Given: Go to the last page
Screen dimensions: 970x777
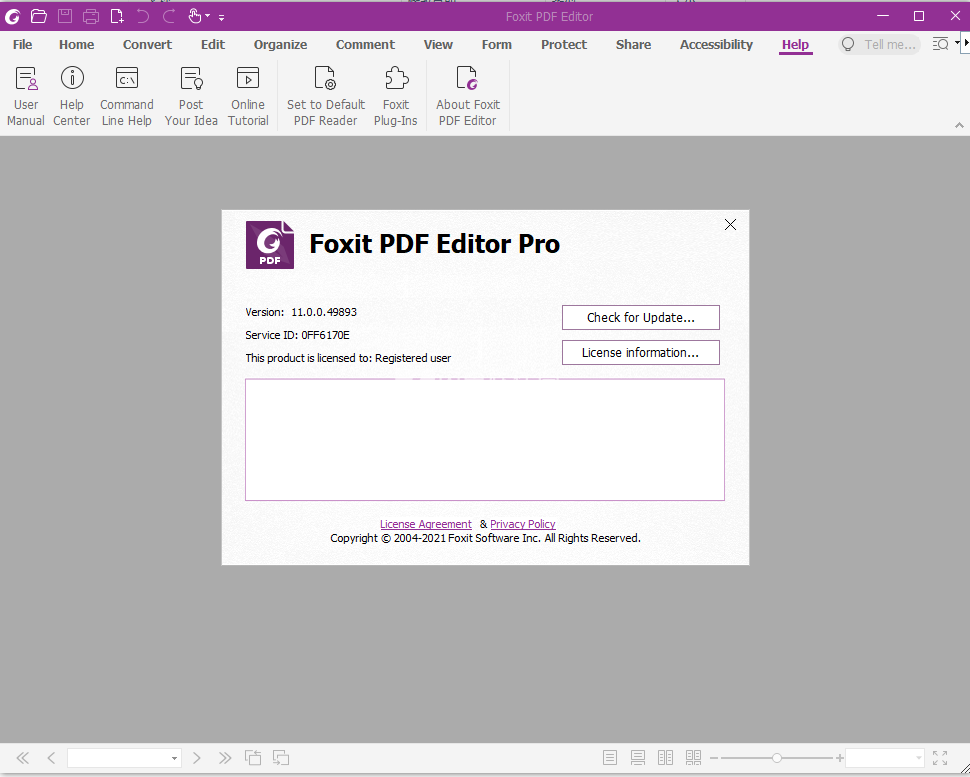Looking at the screenshot, I should point(225,758).
